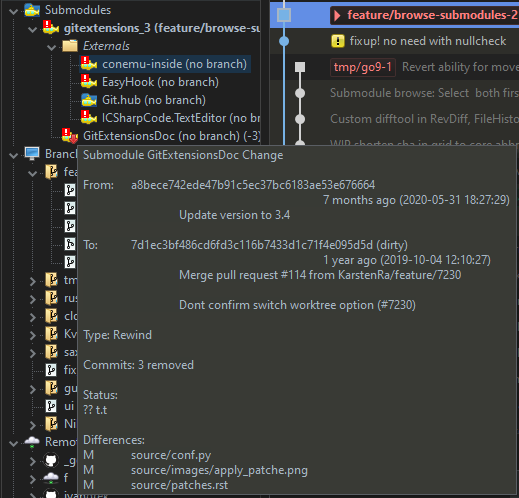
Task: Click yellow warning icon on fixup commit
Action: (x=338, y=41)
